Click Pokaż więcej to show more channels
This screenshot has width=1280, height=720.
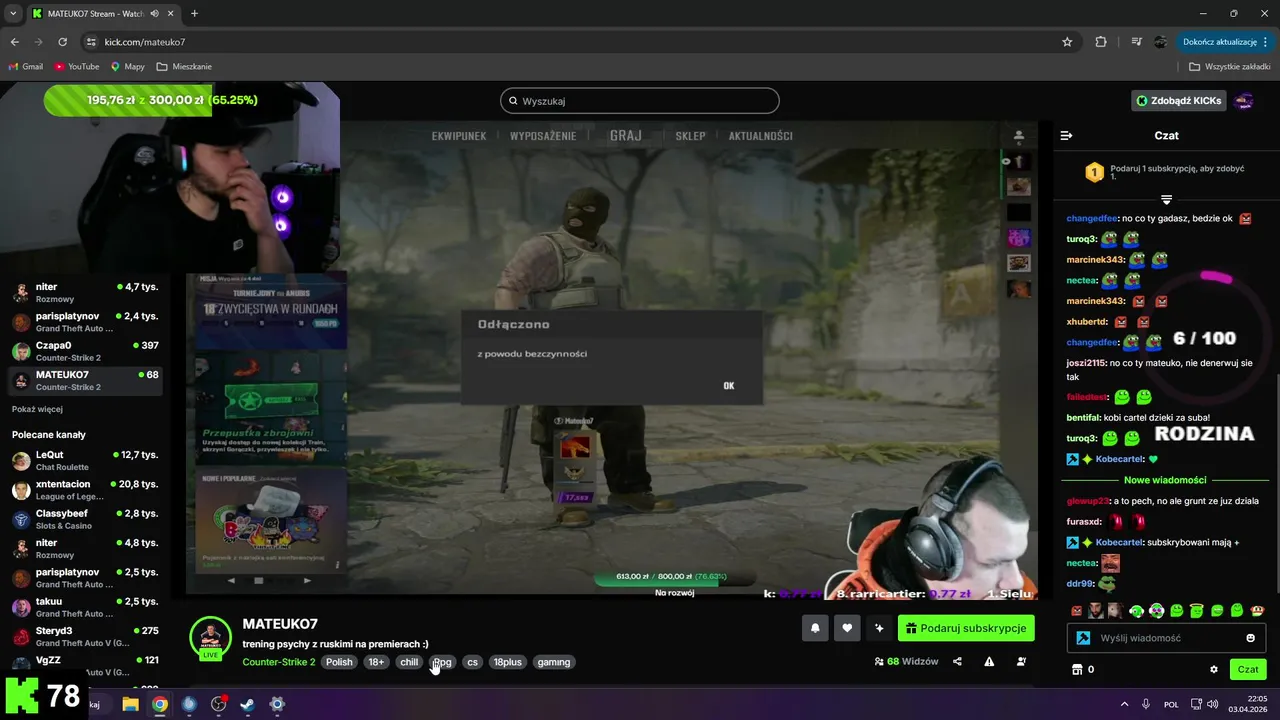(x=37, y=409)
